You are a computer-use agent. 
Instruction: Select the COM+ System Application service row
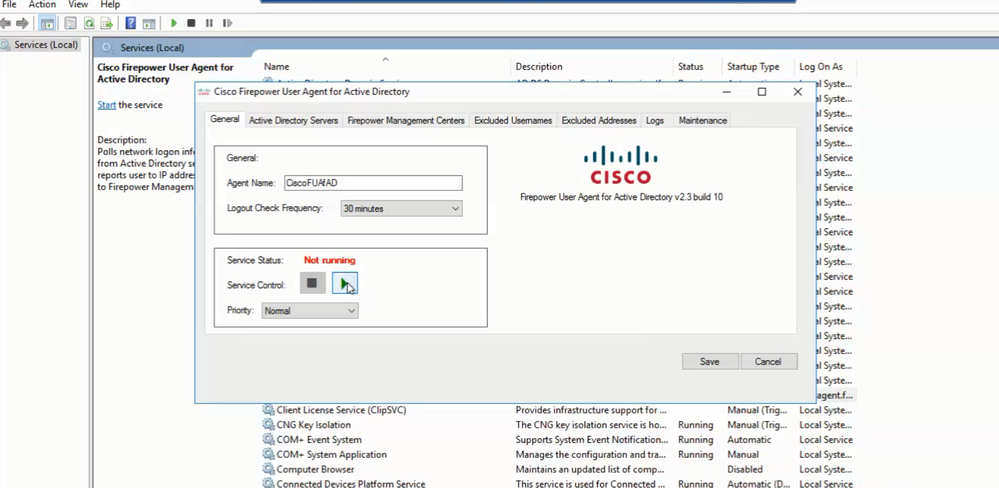[x=557, y=455]
